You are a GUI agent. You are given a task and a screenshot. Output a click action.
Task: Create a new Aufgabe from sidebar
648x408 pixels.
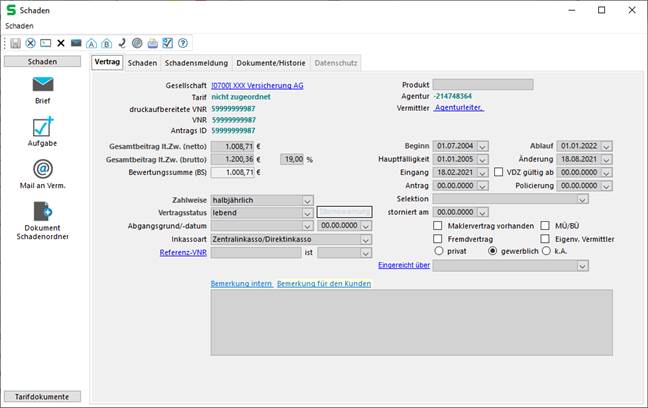coord(42,127)
